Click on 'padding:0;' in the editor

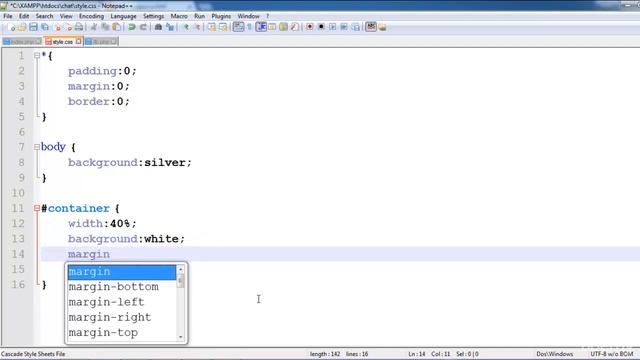click(x=102, y=71)
